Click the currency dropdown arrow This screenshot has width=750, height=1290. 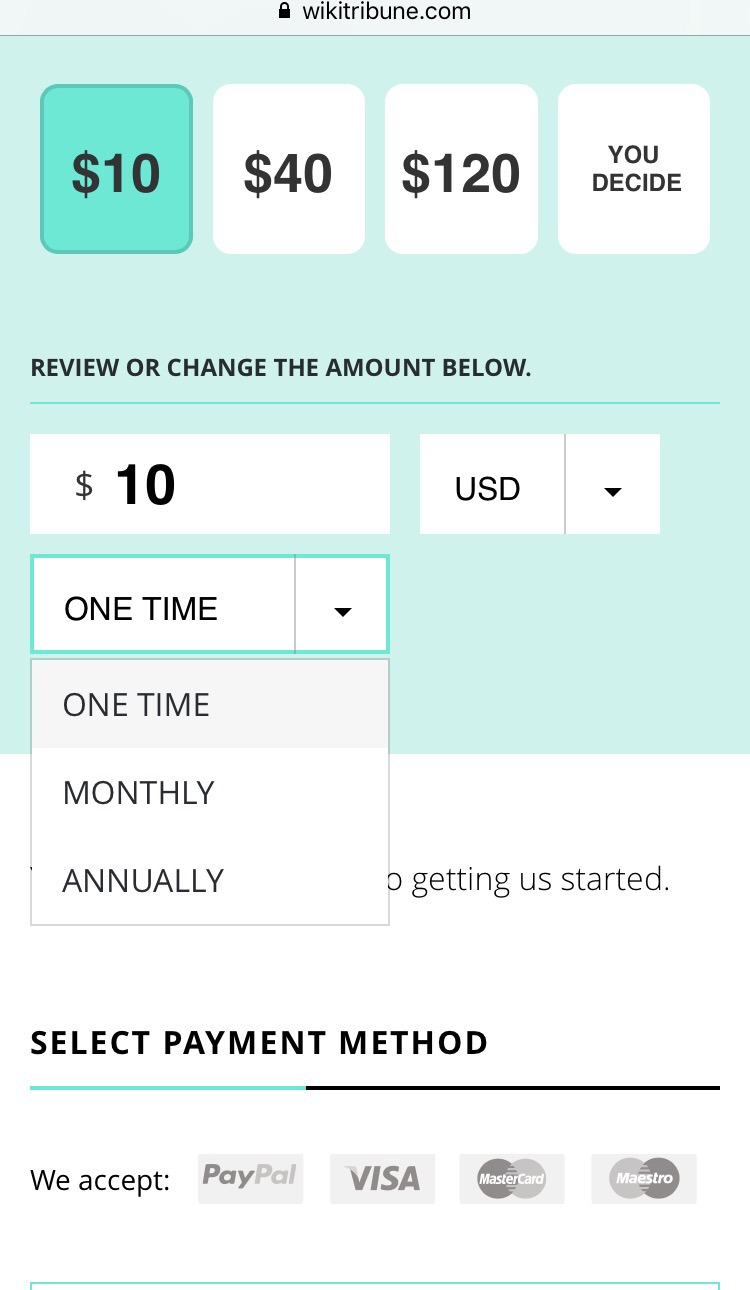tap(613, 490)
